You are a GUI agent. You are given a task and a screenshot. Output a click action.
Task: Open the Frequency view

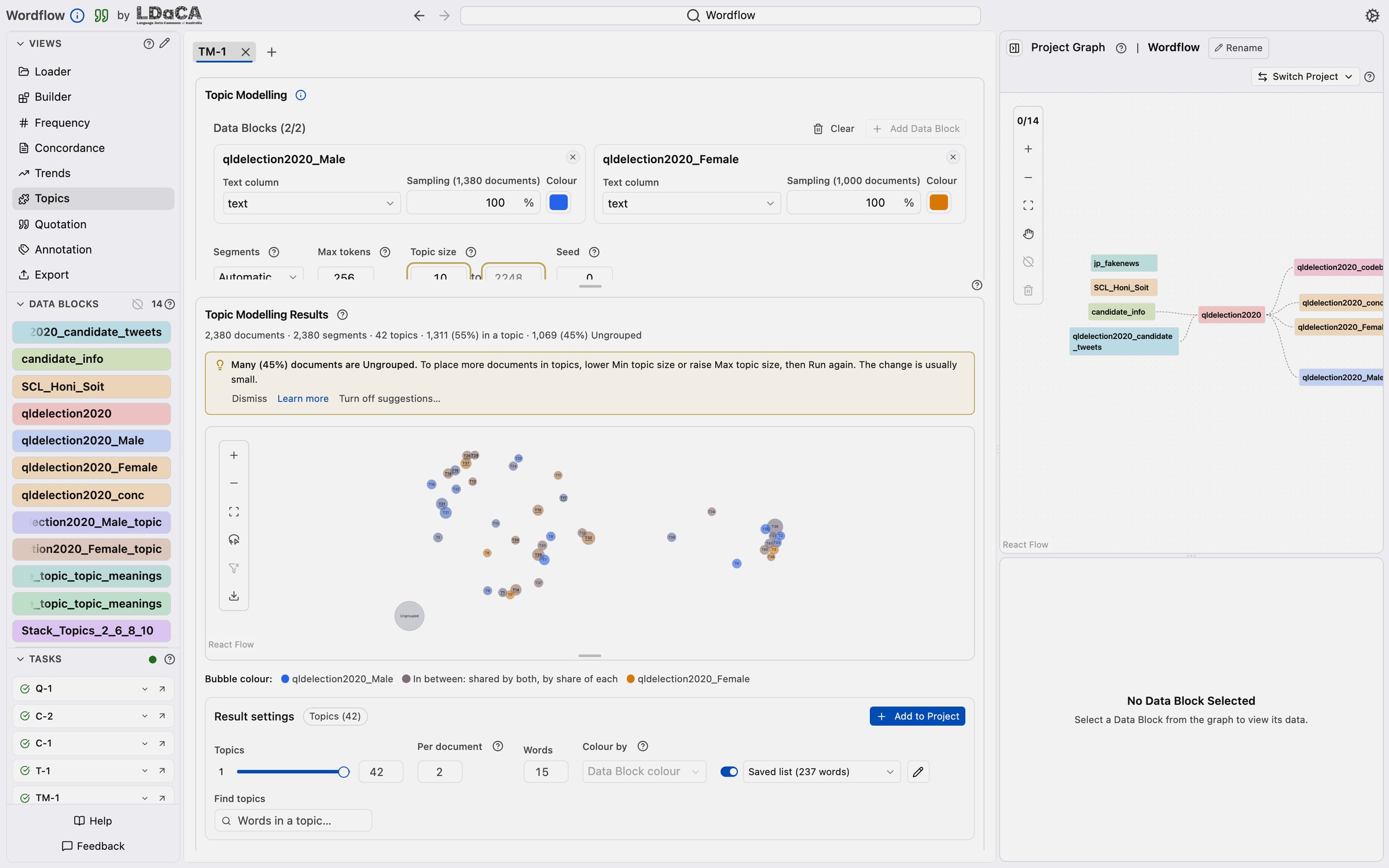tap(93, 123)
